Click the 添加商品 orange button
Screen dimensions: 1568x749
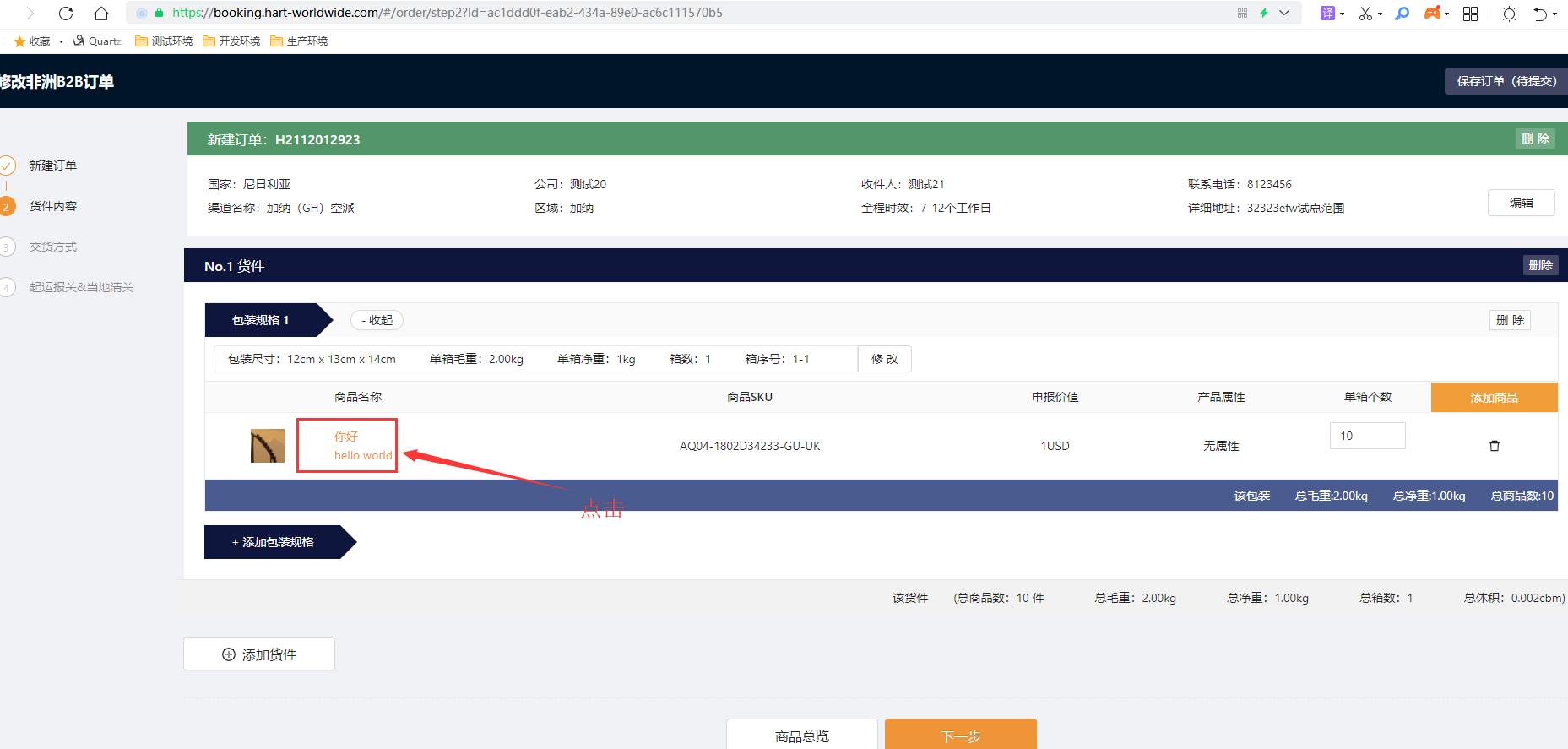pyautogui.click(x=1494, y=398)
